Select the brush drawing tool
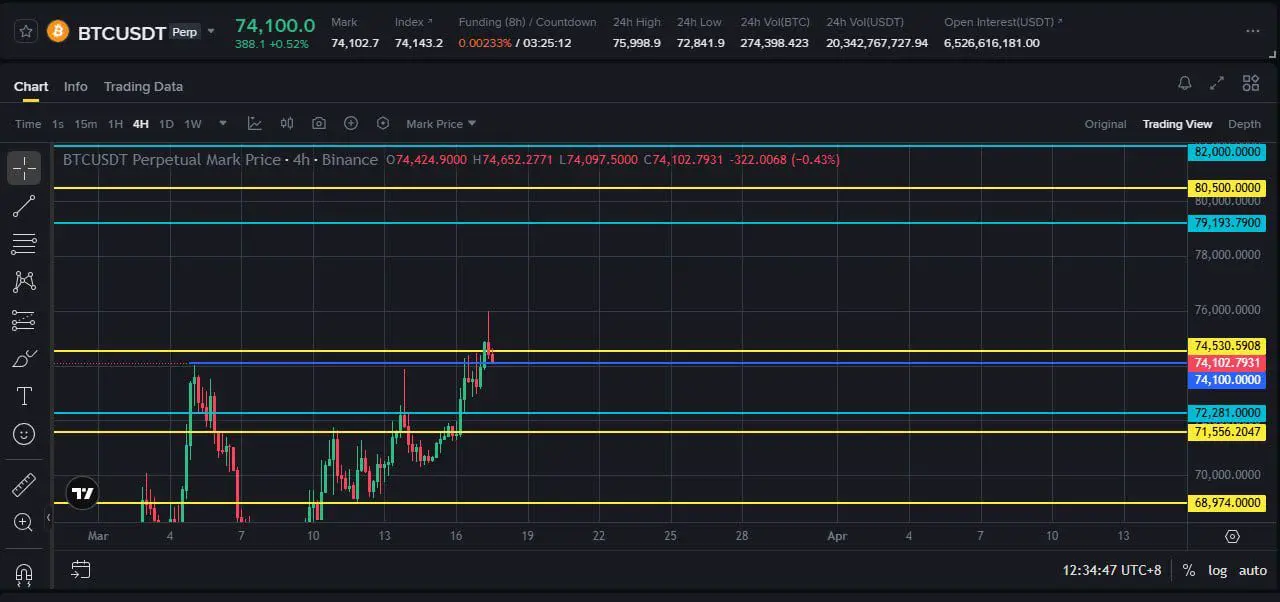This screenshot has height=602, width=1280. (x=24, y=358)
